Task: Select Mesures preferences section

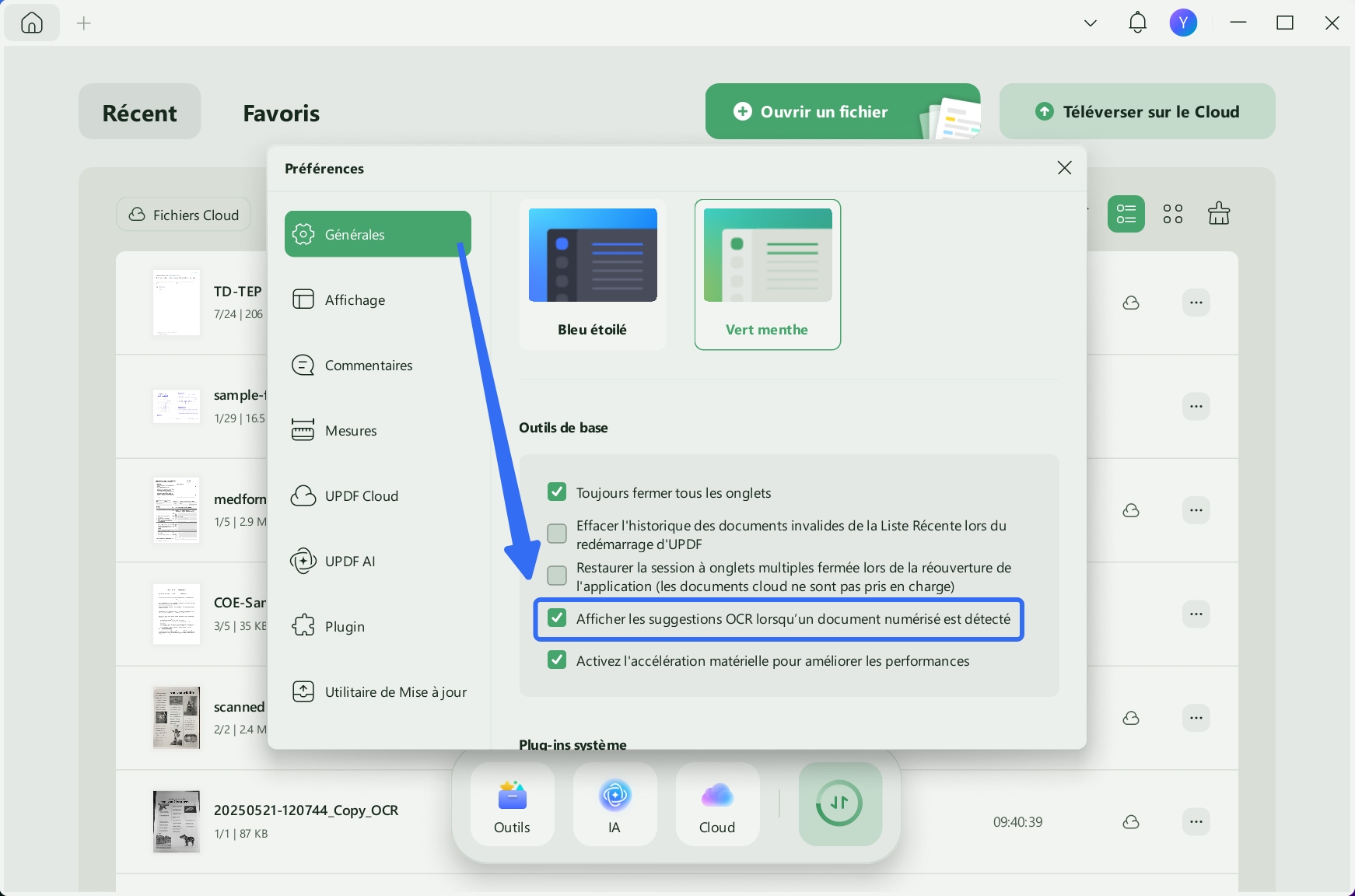Action: 378,430
